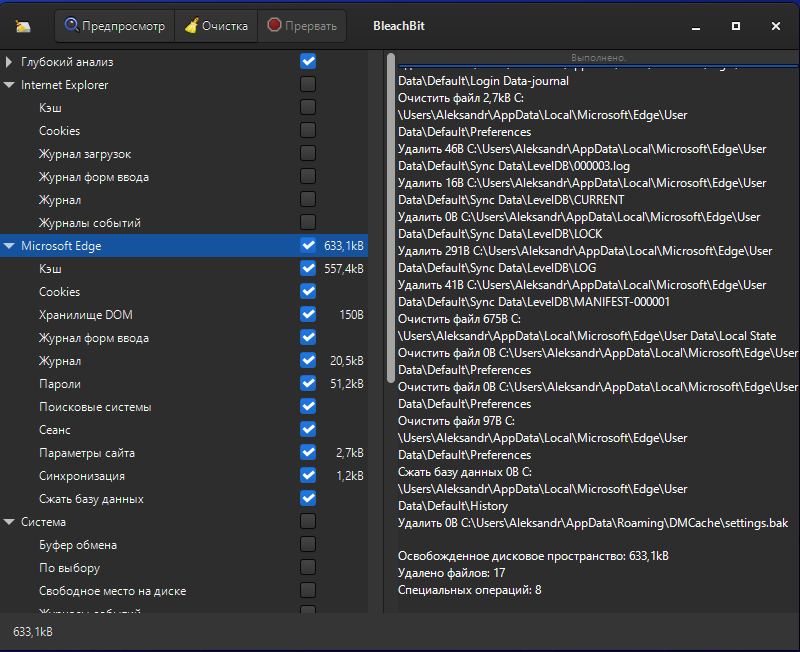Enable the Internet Explorer Cookies checkbox
800x652 pixels.
pyautogui.click(x=308, y=131)
